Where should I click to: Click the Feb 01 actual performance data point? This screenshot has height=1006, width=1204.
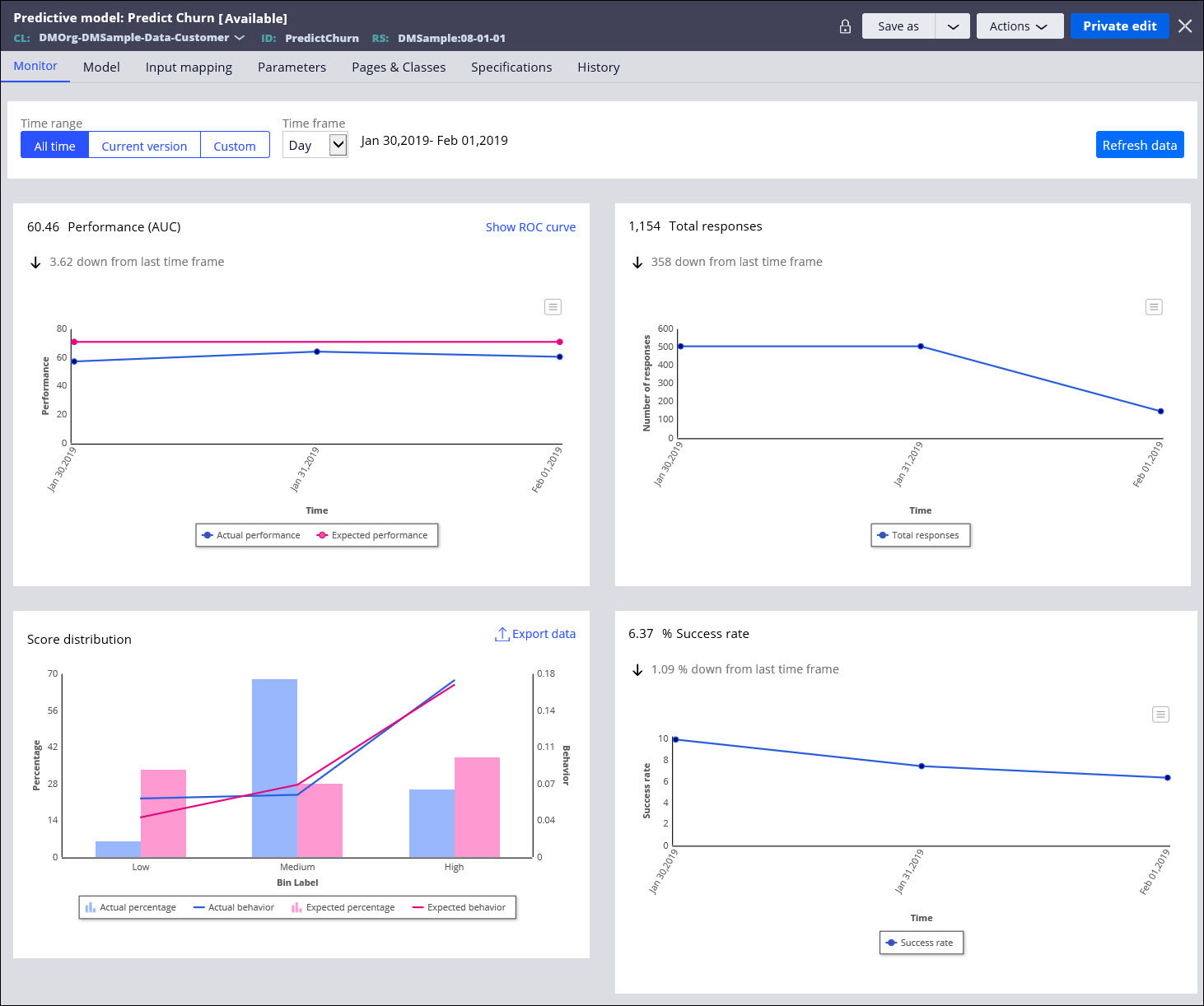point(560,356)
